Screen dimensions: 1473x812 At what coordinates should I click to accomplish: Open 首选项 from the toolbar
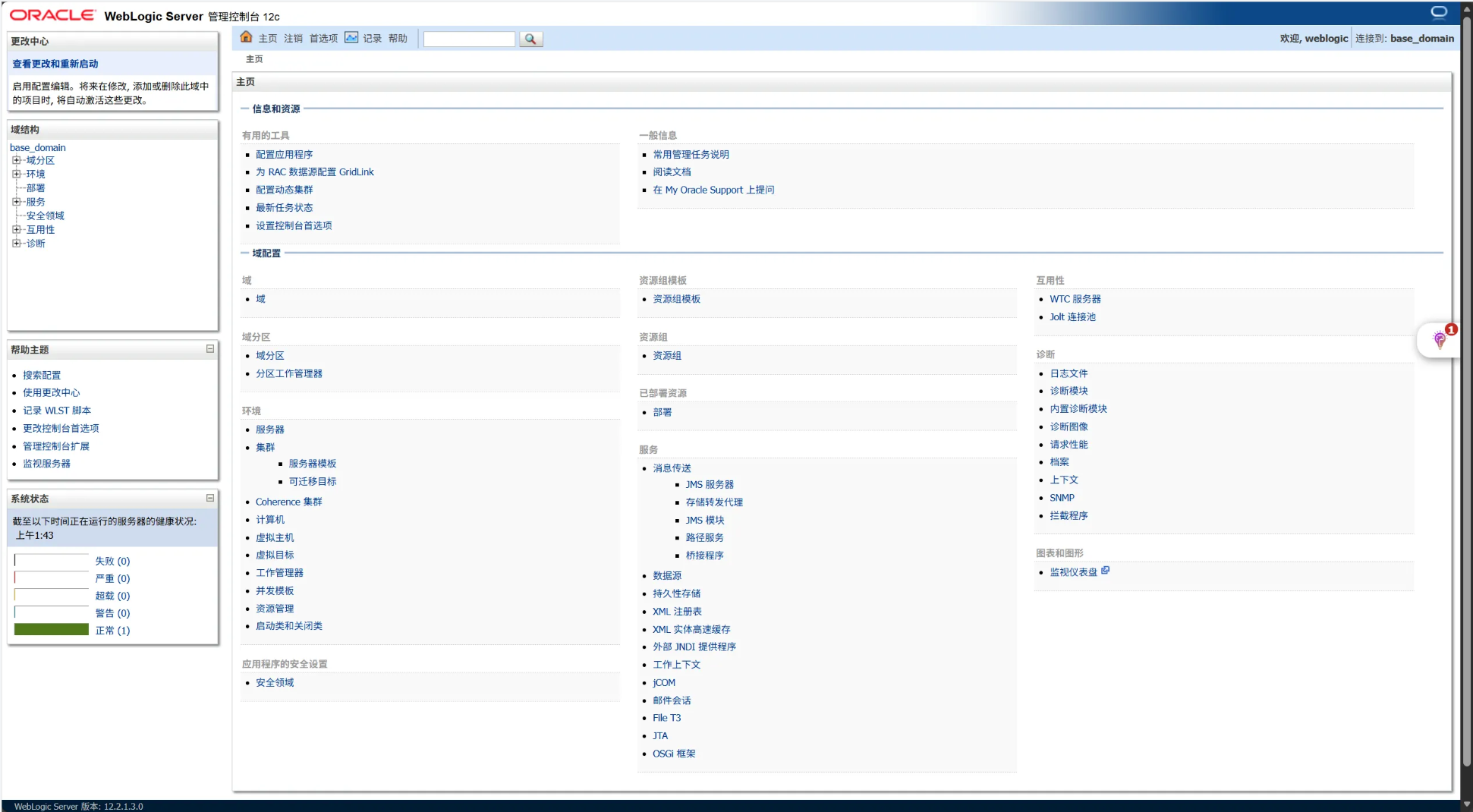pyautogui.click(x=323, y=39)
